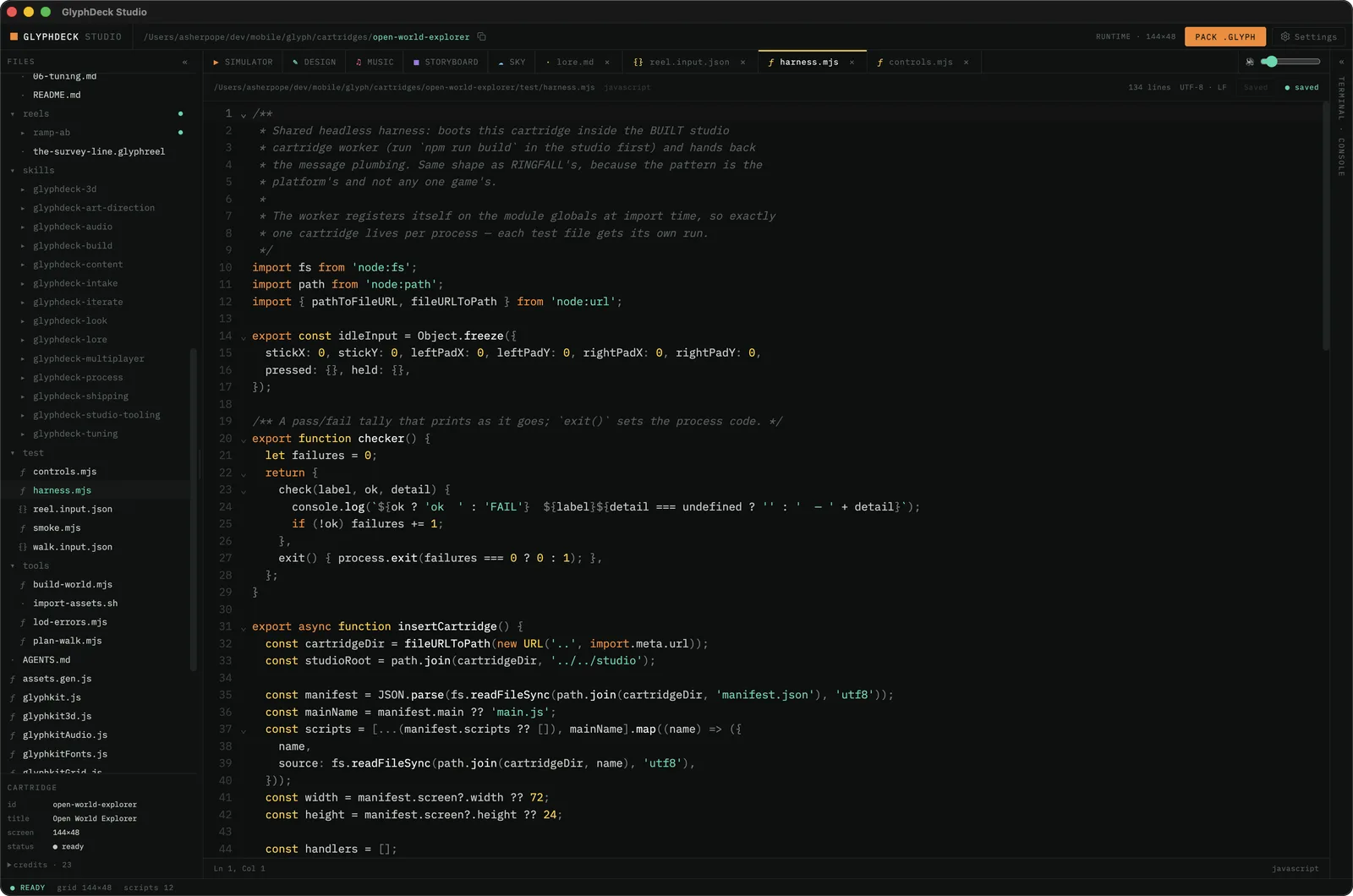Expand the ramp-ab folder
This screenshot has height=896, width=1353.
(23, 133)
